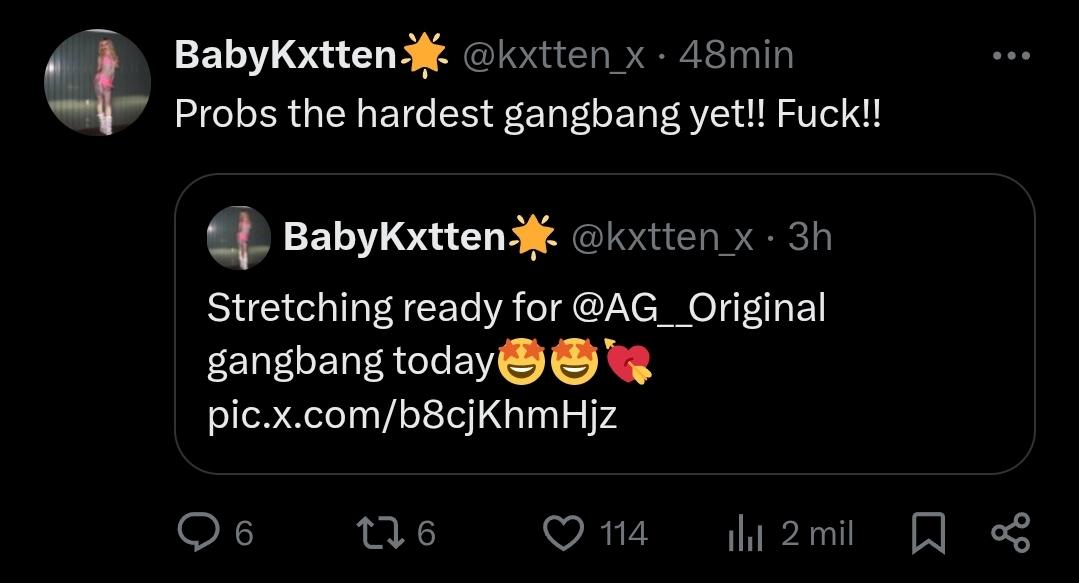Viewport: 1079px width, 583px height.
Task: Click the @AG__Original mention
Action: coord(698,307)
